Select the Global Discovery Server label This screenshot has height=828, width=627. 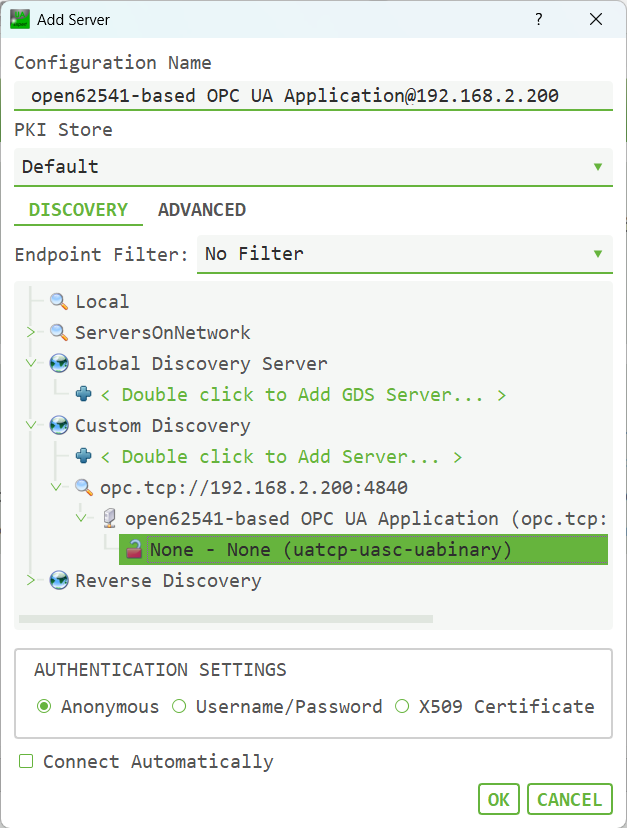(x=201, y=364)
